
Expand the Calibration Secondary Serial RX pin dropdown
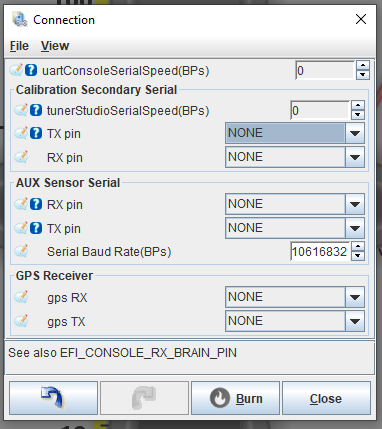click(x=355, y=157)
